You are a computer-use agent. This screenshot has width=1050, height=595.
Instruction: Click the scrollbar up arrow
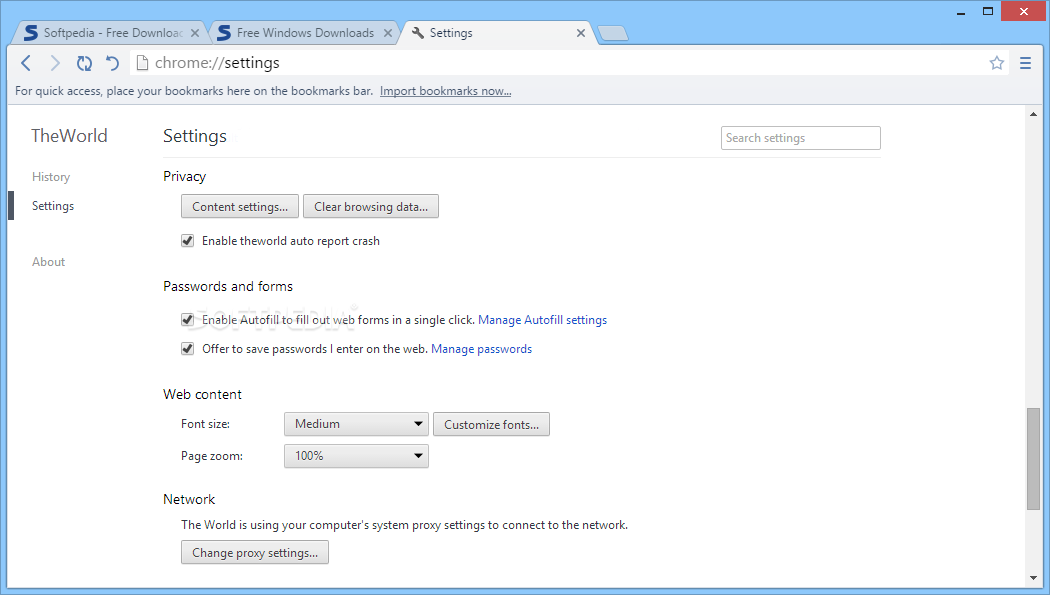click(x=1033, y=114)
